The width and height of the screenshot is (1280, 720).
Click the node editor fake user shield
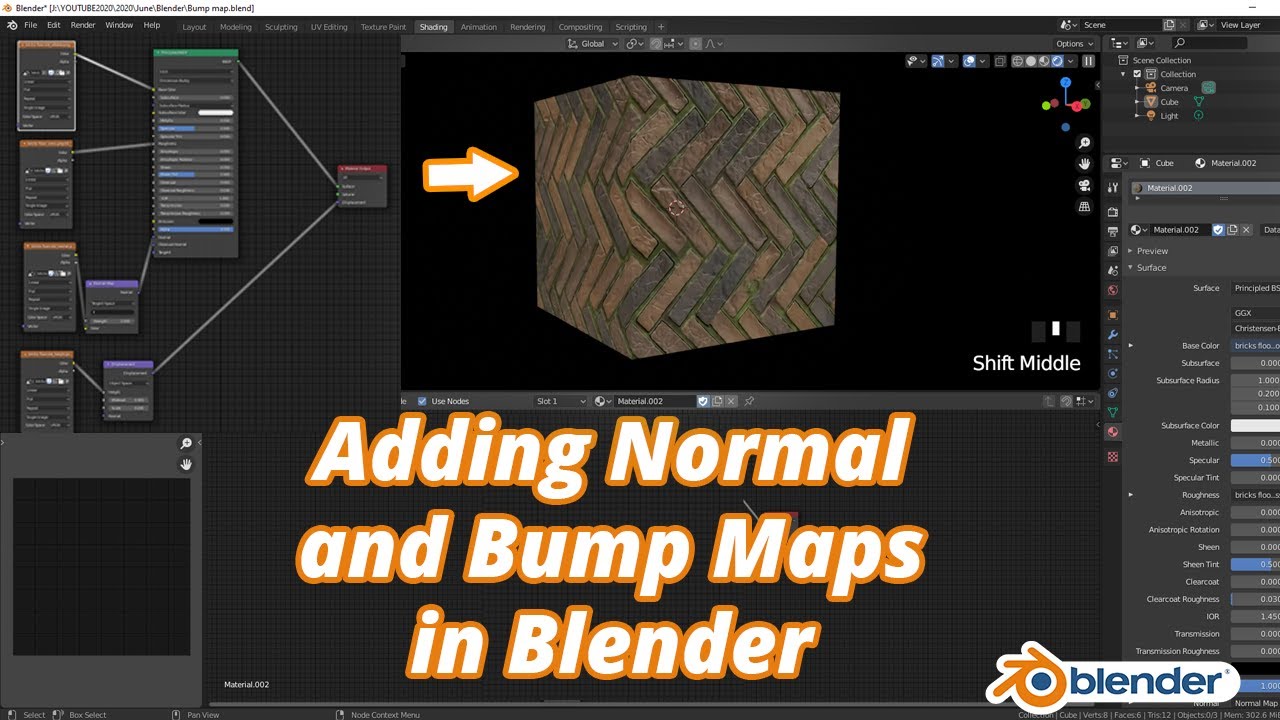tap(703, 401)
